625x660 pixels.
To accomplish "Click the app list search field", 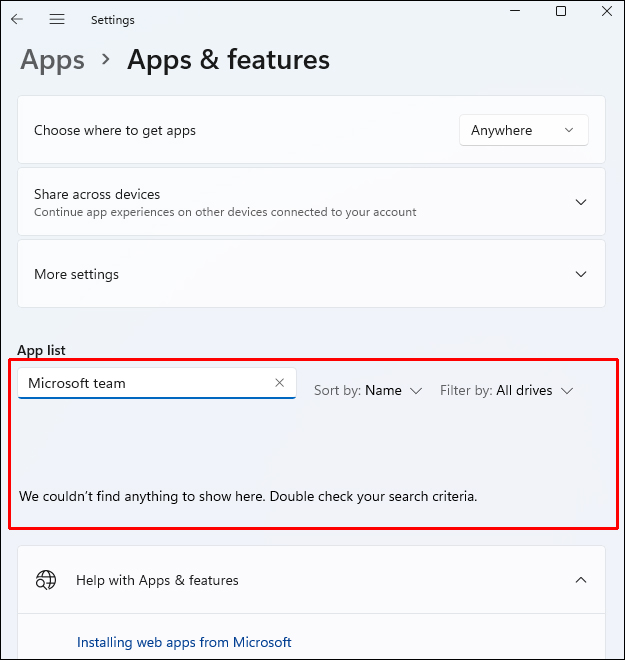I will coord(145,383).
